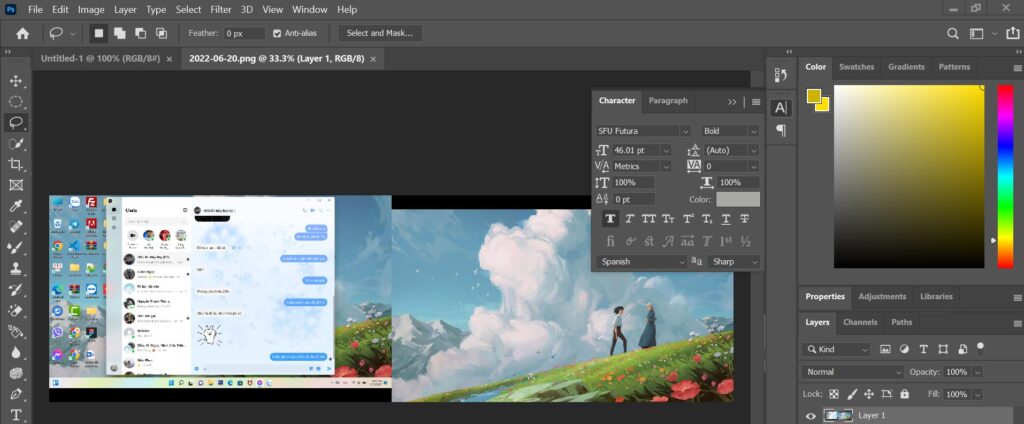1024x424 pixels.
Task: Apply Superscript text style
Action: 688,219
